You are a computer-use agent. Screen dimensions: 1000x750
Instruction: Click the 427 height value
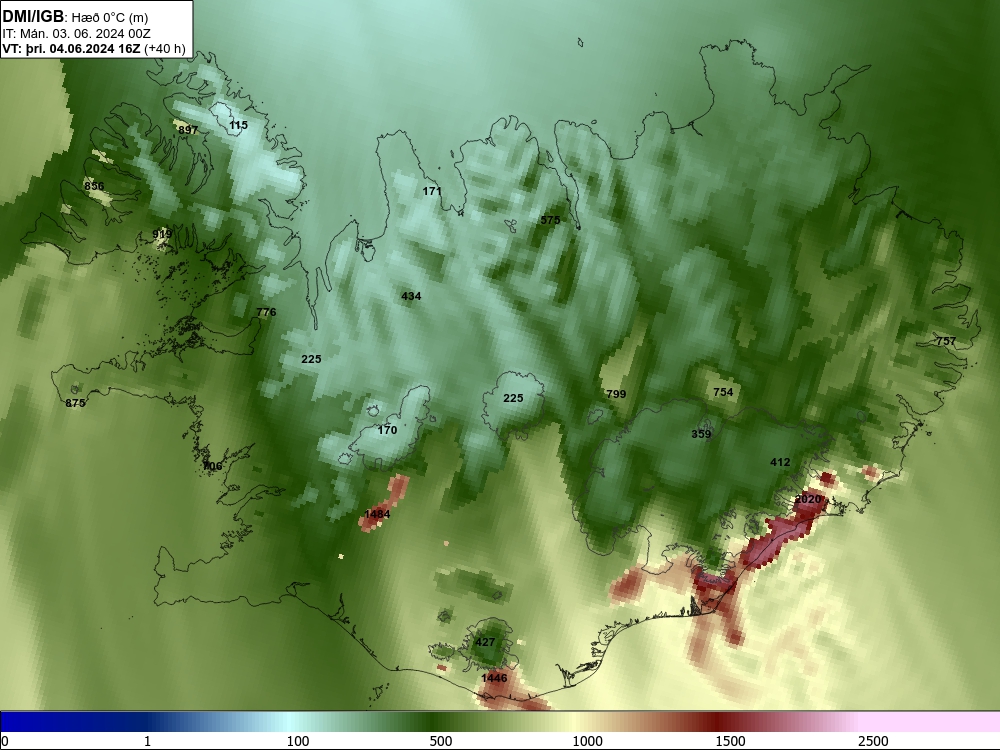click(485, 642)
